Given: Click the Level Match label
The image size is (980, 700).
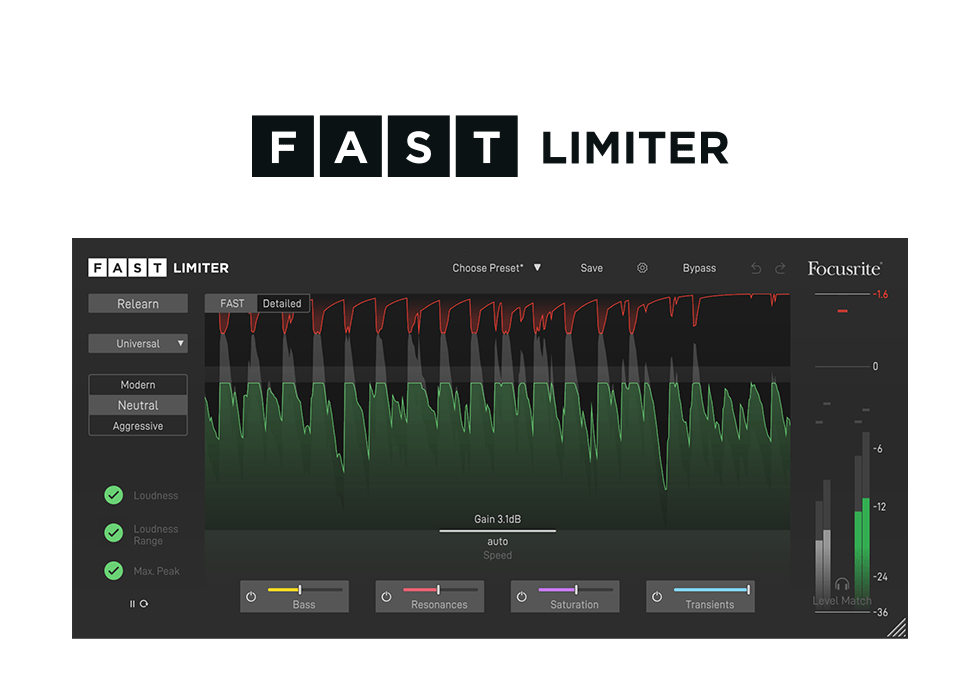Looking at the screenshot, I should click(x=842, y=601).
